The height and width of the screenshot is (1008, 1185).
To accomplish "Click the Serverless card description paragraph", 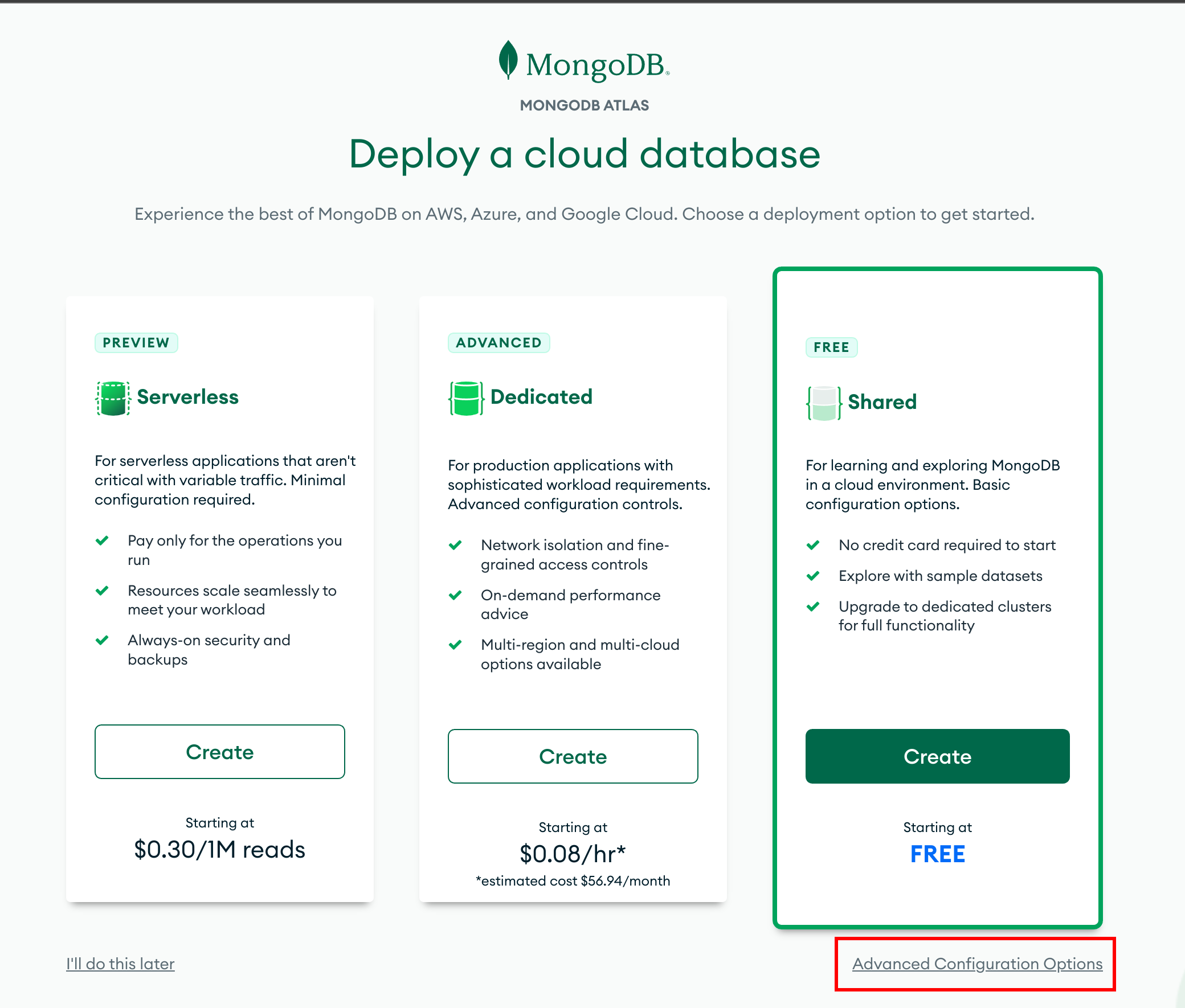I will coord(225,480).
